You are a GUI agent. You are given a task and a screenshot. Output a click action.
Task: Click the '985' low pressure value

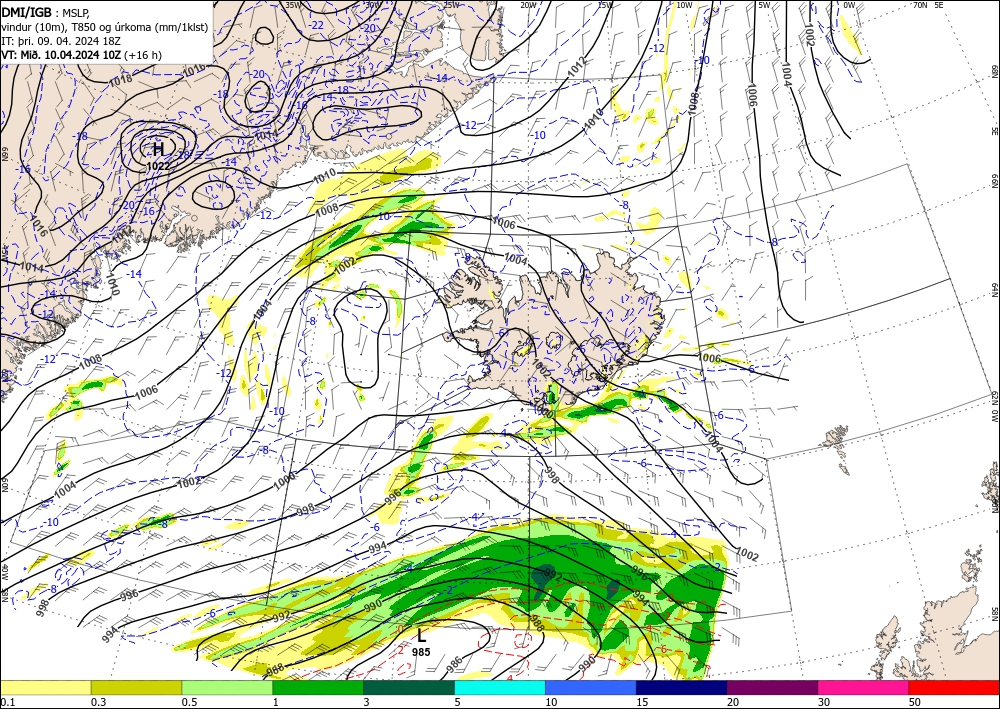pos(421,652)
